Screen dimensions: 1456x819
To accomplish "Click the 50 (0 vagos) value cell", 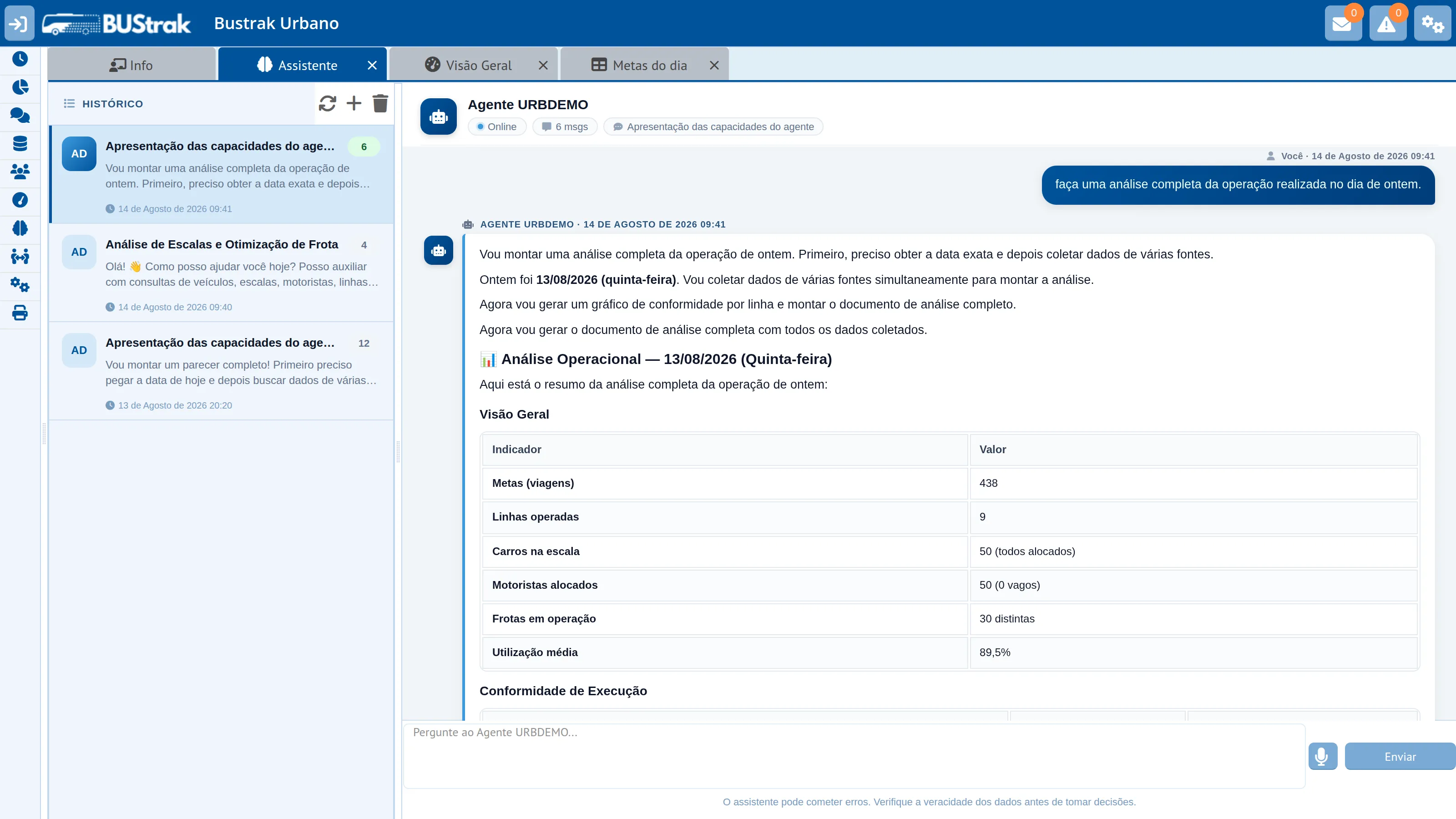I will 1193,585.
